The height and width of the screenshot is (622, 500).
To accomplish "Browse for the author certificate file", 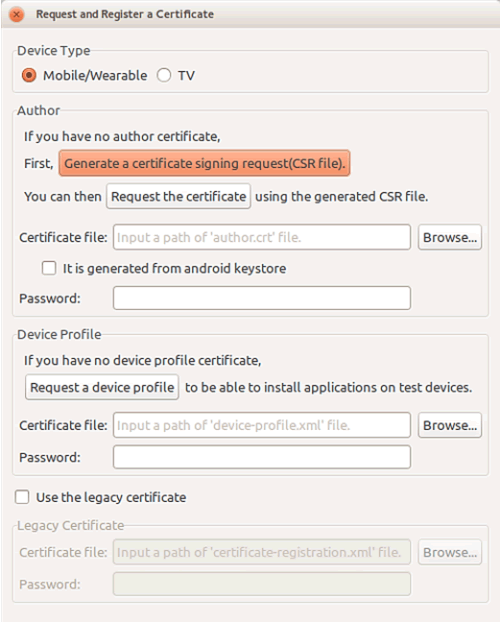I will pos(450,237).
